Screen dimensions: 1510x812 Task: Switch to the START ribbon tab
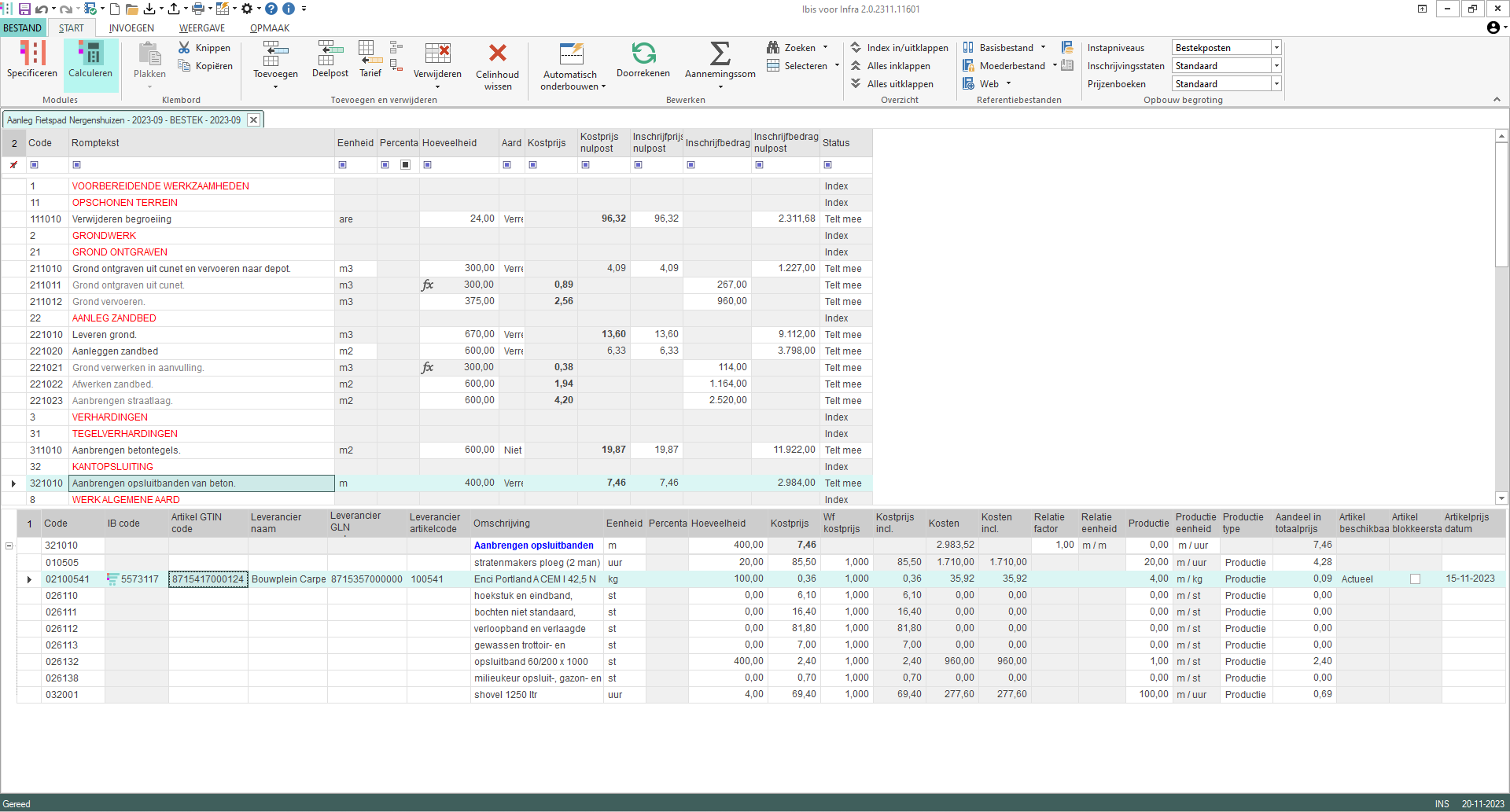[71, 28]
